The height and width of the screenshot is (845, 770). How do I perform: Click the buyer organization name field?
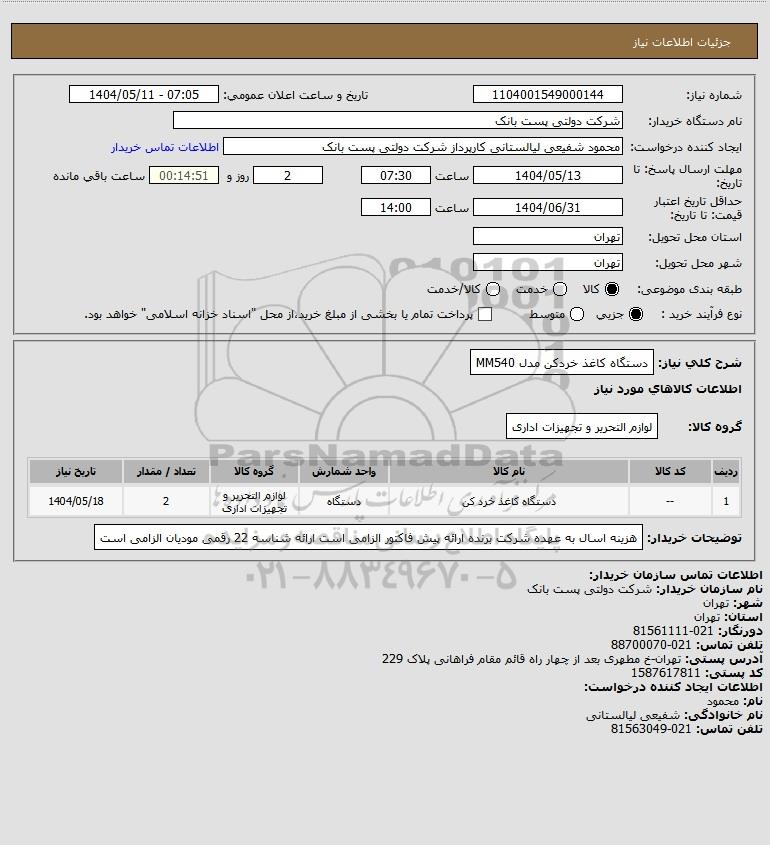(x=398, y=120)
